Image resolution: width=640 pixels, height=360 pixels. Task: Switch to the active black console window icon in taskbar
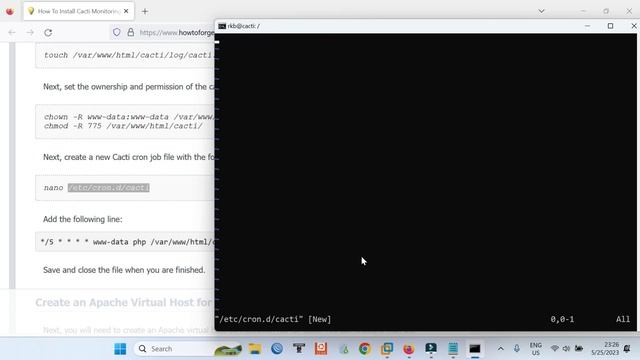[475, 349]
